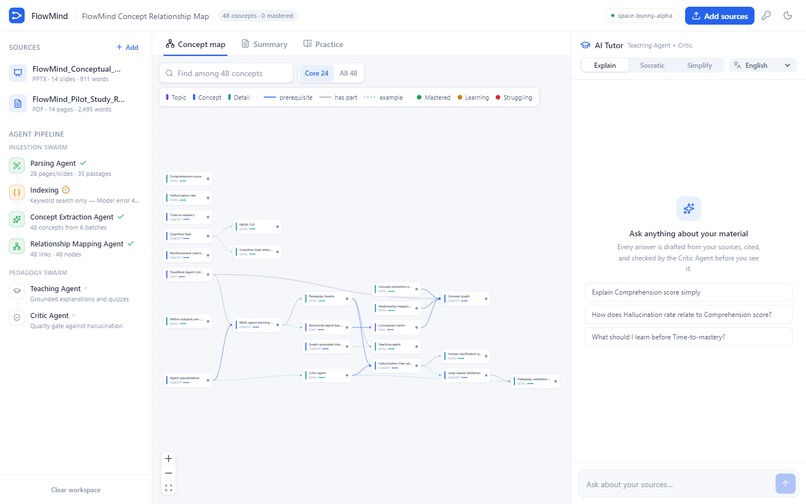Click Clear workspace

pos(76,490)
